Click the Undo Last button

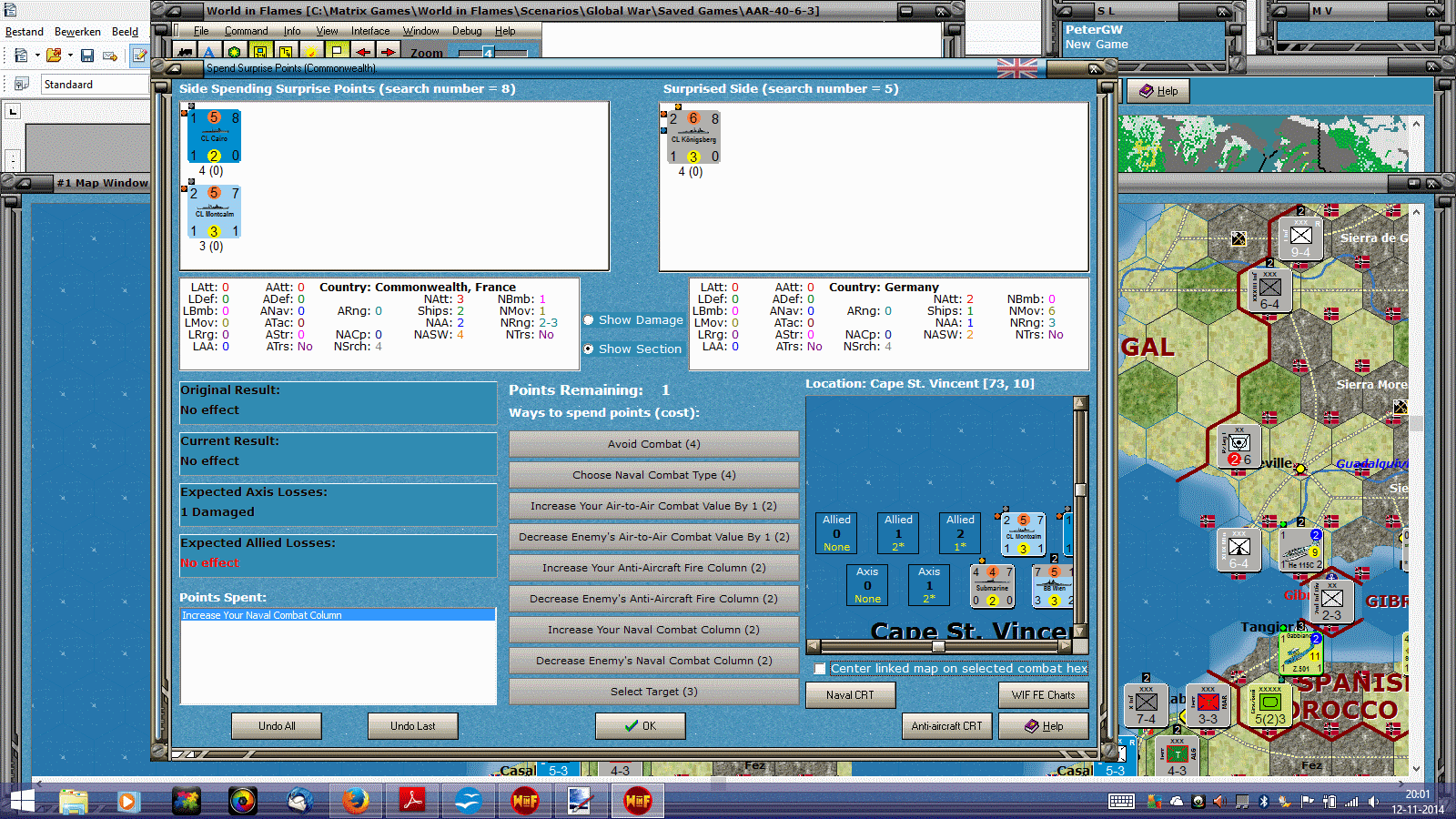coord(413,726)
